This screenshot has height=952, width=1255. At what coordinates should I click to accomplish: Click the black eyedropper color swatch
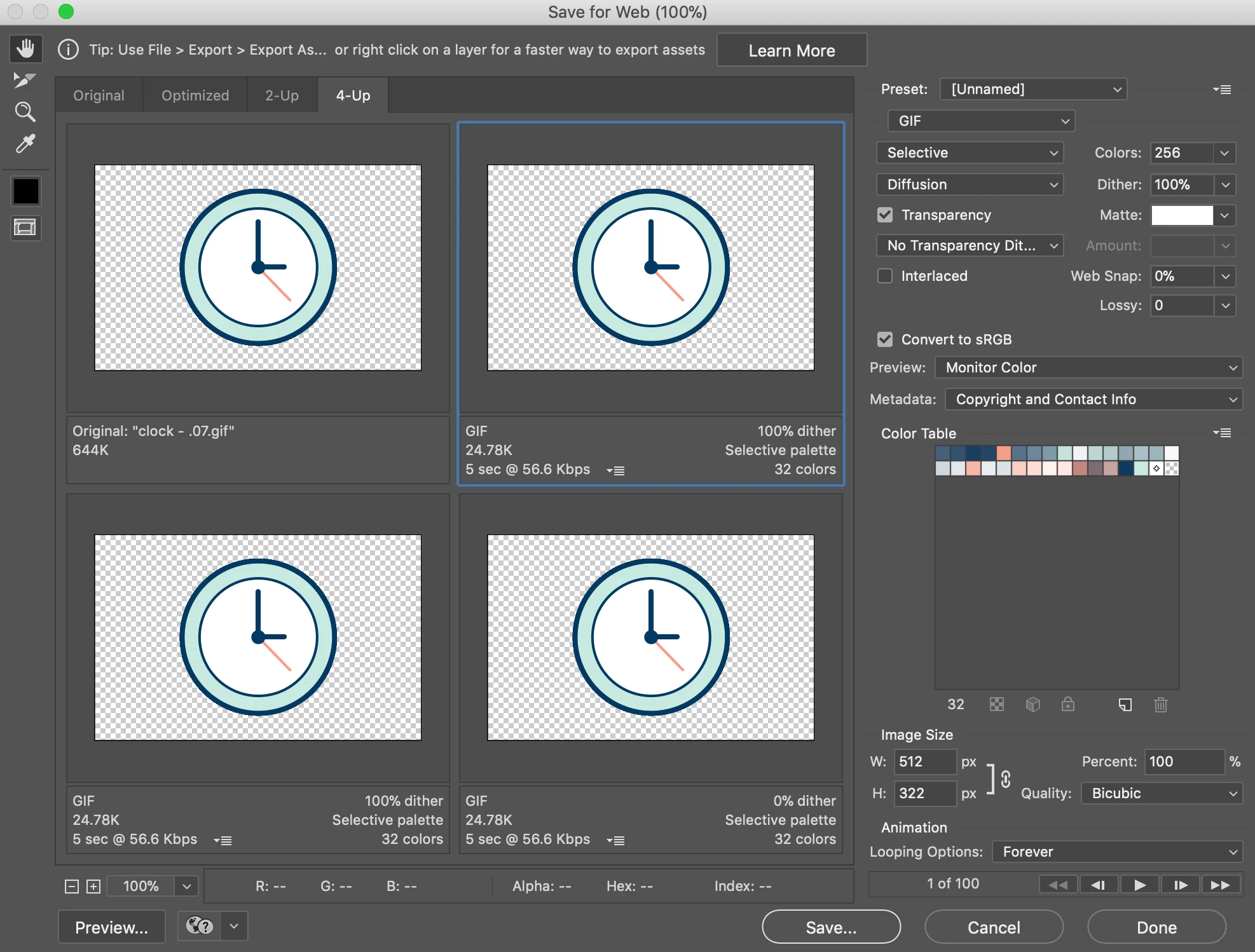[25, 191]
